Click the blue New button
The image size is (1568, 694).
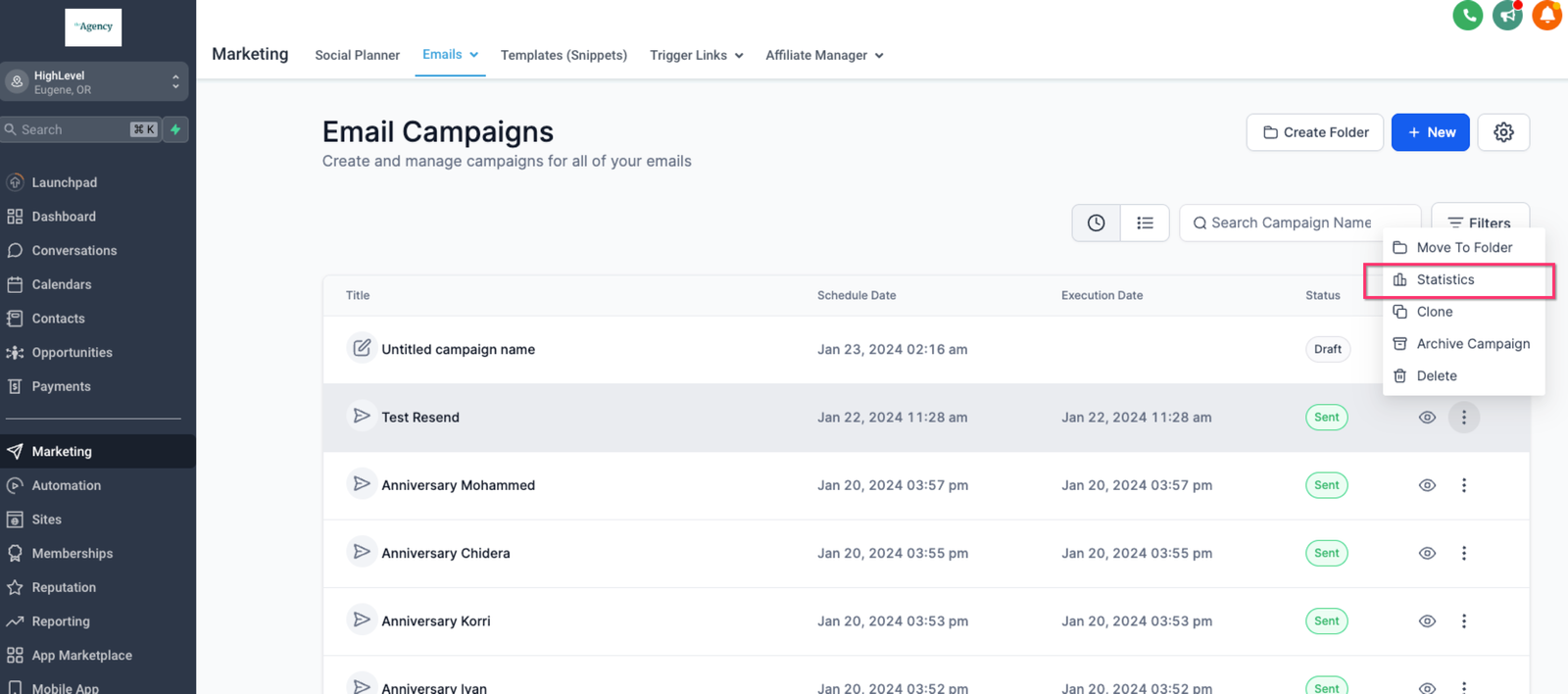pyautogui.click(x=1430, y=132)
